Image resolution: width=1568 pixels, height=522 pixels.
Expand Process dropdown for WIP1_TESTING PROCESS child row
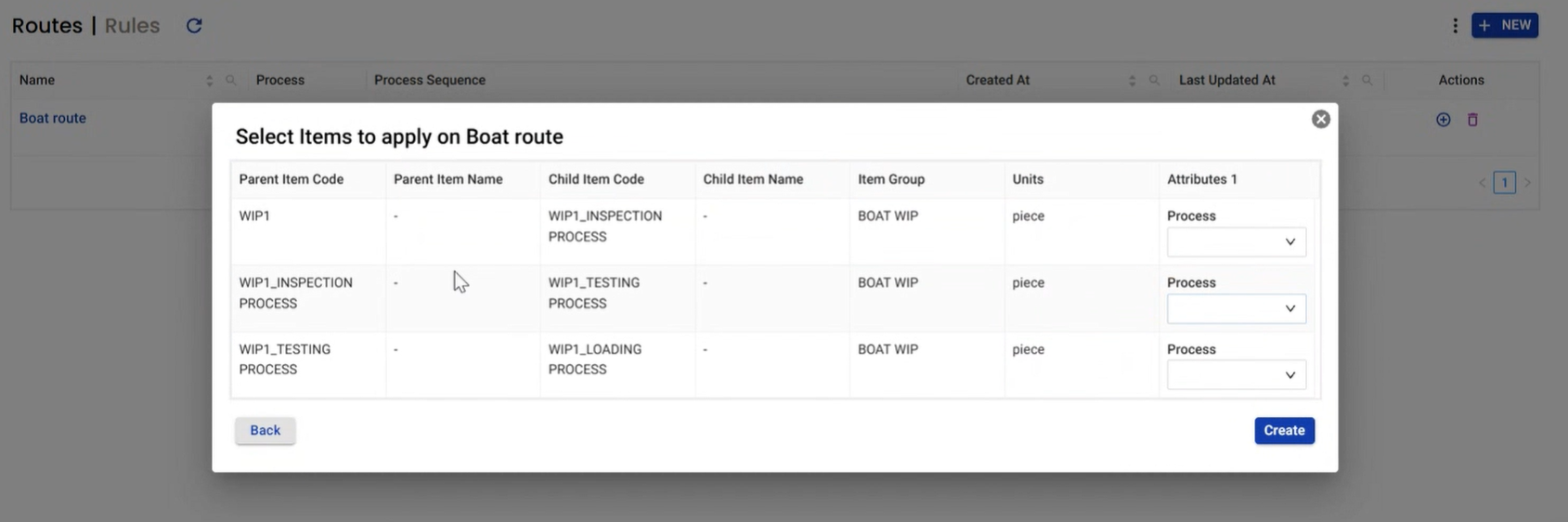[1236, 309]
